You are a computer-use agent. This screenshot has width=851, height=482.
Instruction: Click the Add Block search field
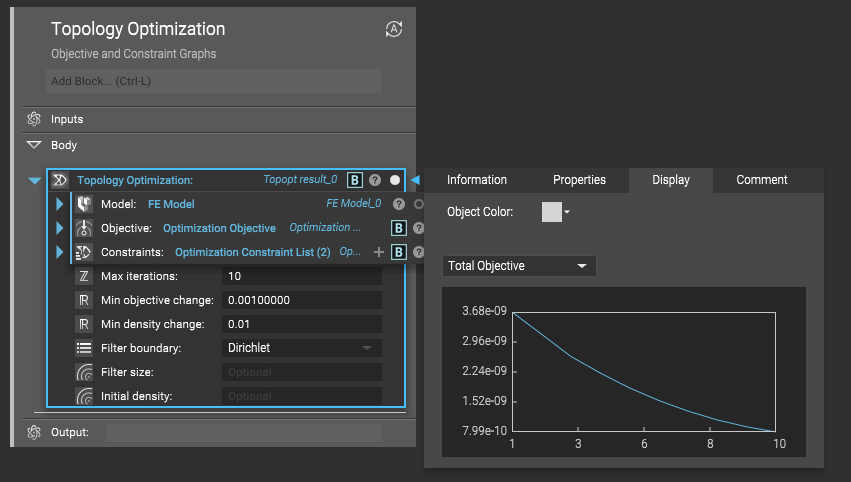[214, 81]
